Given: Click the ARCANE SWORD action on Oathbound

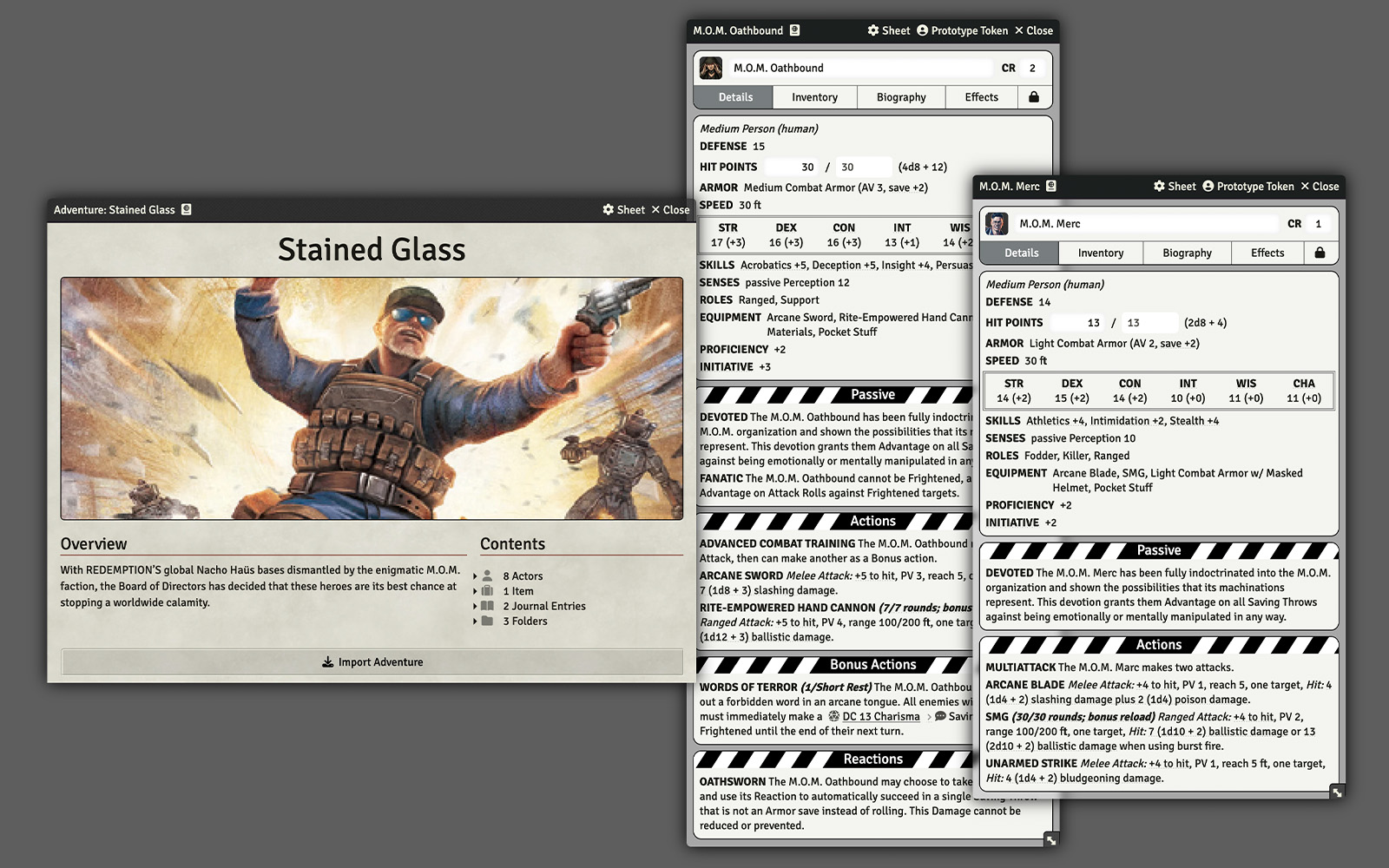Looking at the screenshot, I should pos(741,575).
